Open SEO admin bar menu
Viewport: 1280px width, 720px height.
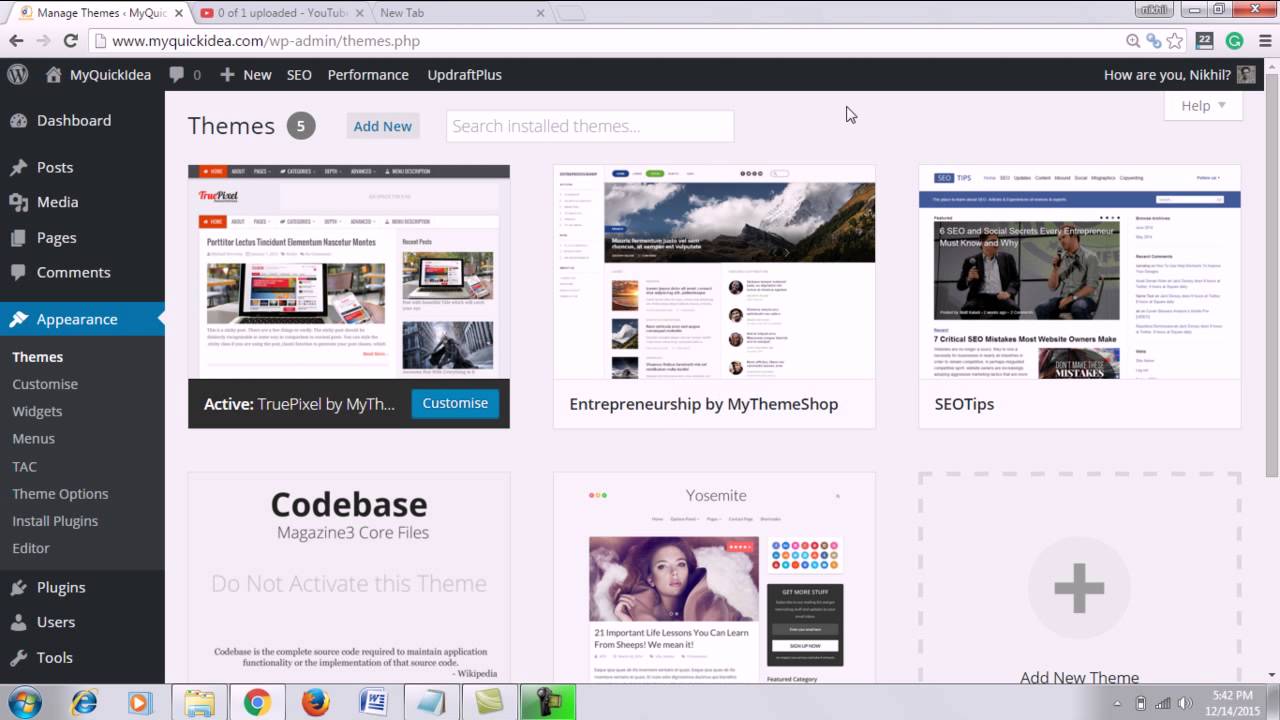[x=299, y=75]
